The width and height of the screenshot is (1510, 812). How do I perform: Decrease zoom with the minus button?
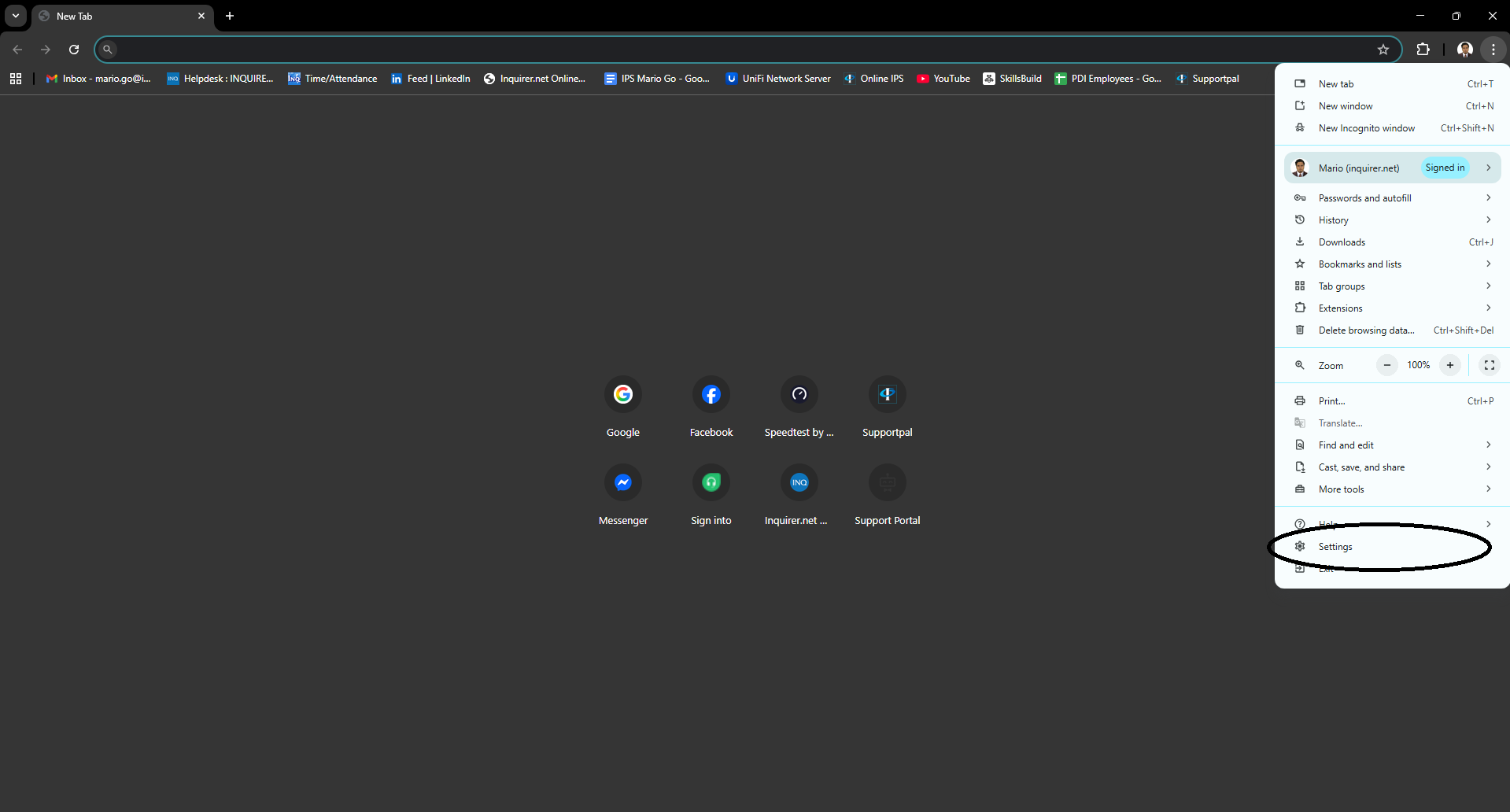1386,365
